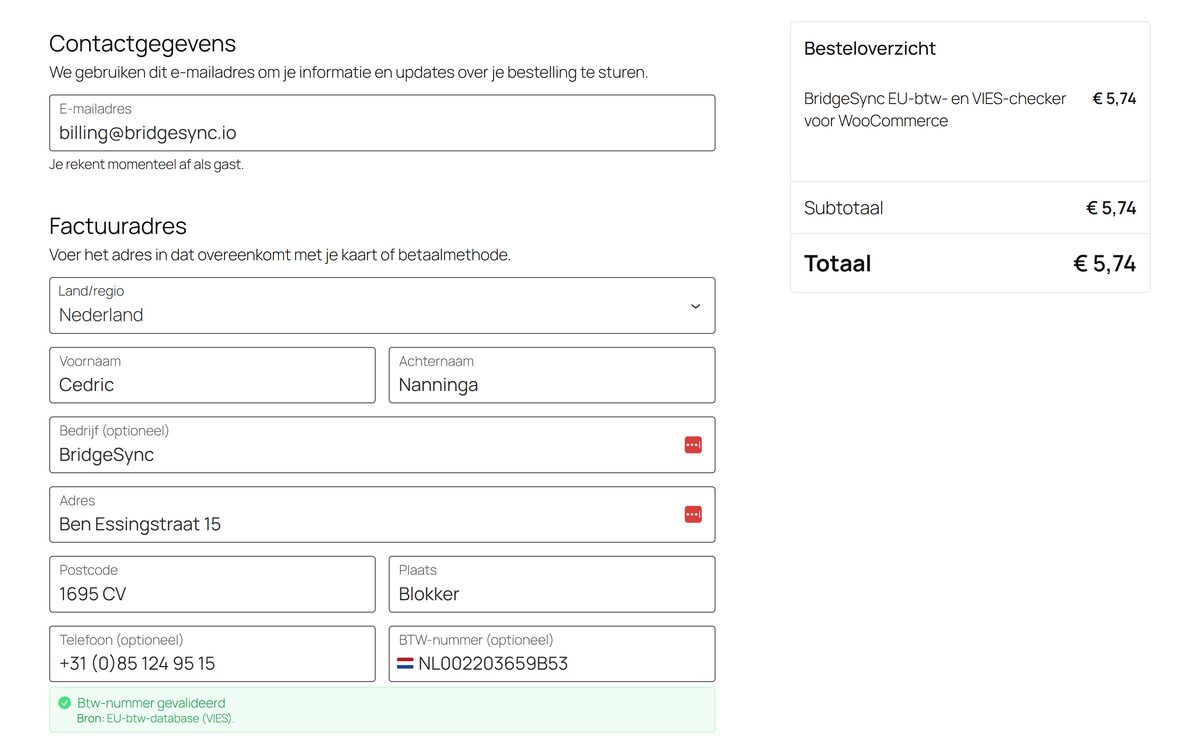This screenshot has width=1200, height=754.
Task: Click the "Je rekent momenteel af als gast" notice
Action: tap(146, 164)
